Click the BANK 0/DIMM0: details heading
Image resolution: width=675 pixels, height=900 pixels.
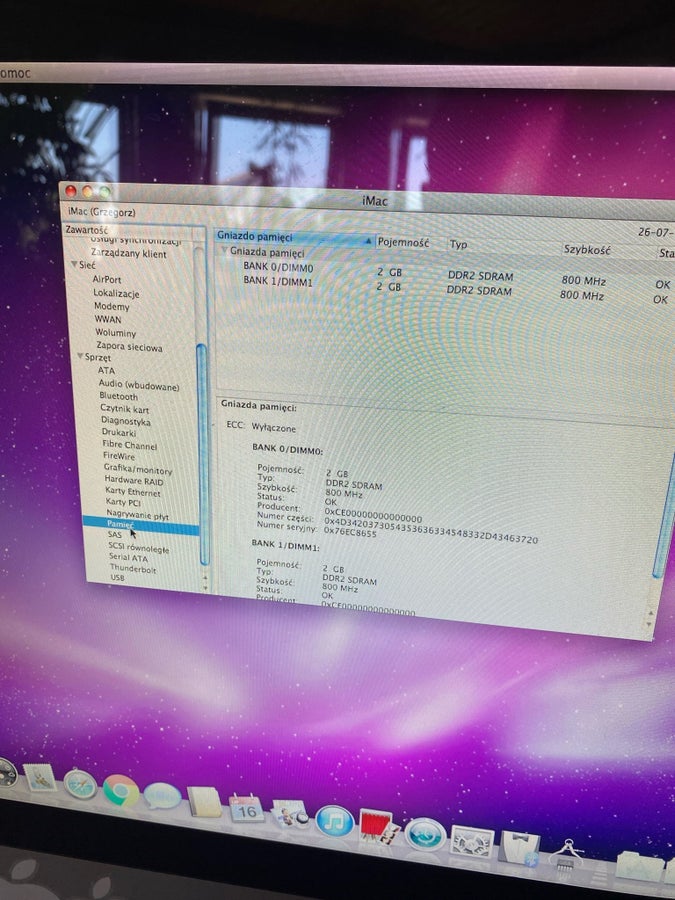tap(288, 450)
